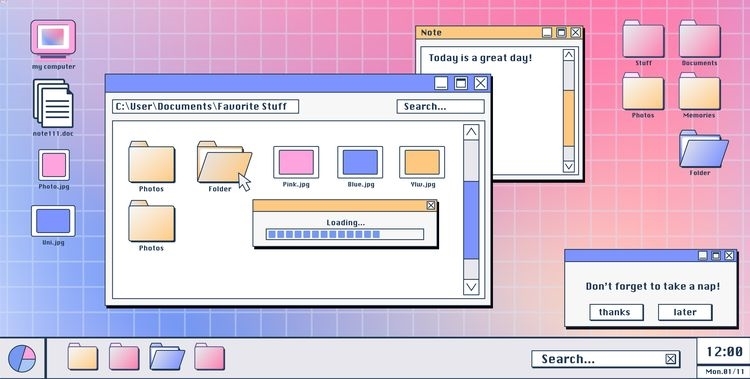Click the file window's Search field
Screen dimensions: 750x379
point(441,107)
